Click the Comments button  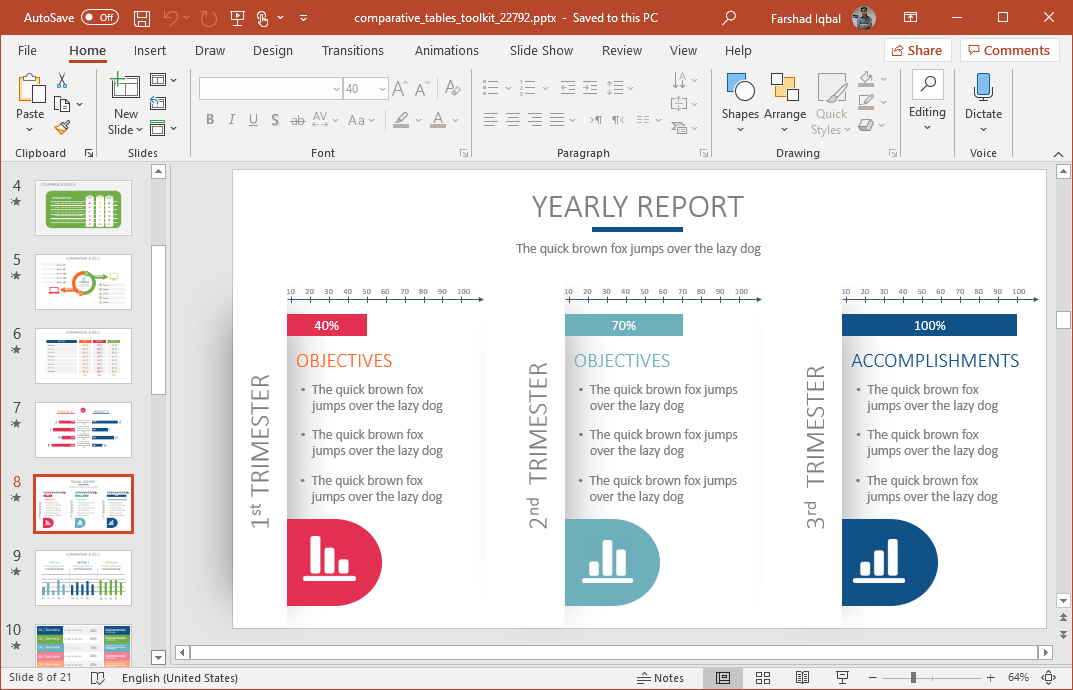1008,51
